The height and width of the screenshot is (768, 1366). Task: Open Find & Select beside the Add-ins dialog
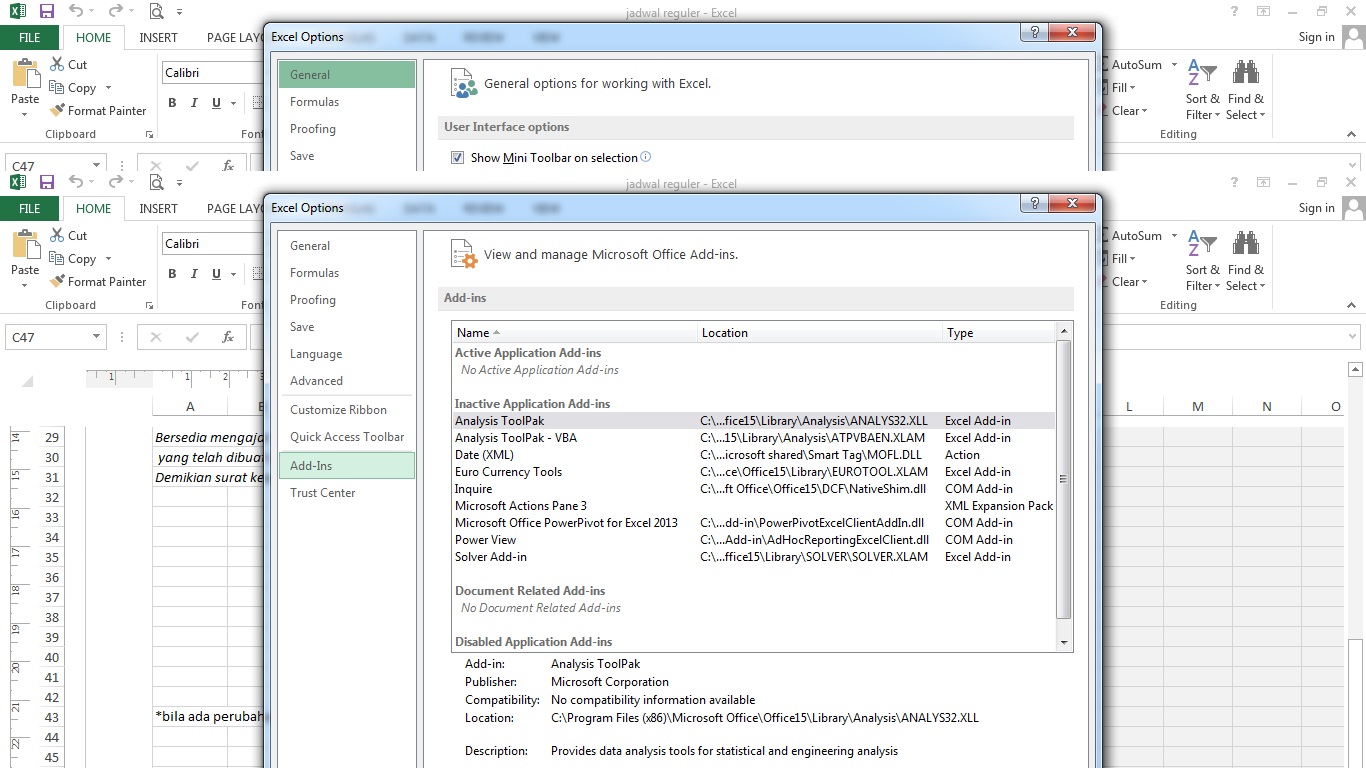pyautogui.click(x=1246, y=260)
